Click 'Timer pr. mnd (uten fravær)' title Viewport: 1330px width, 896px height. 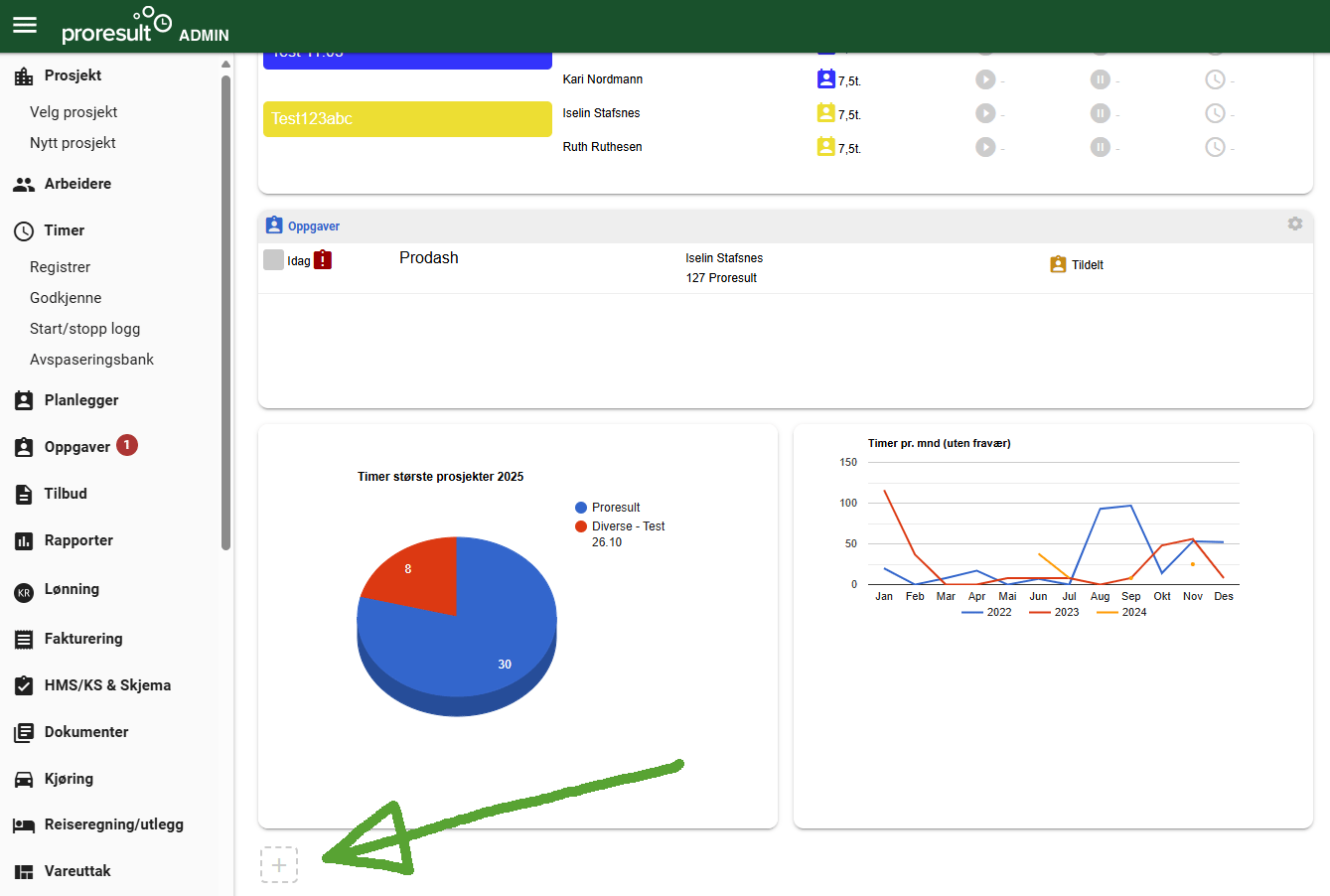940,444
